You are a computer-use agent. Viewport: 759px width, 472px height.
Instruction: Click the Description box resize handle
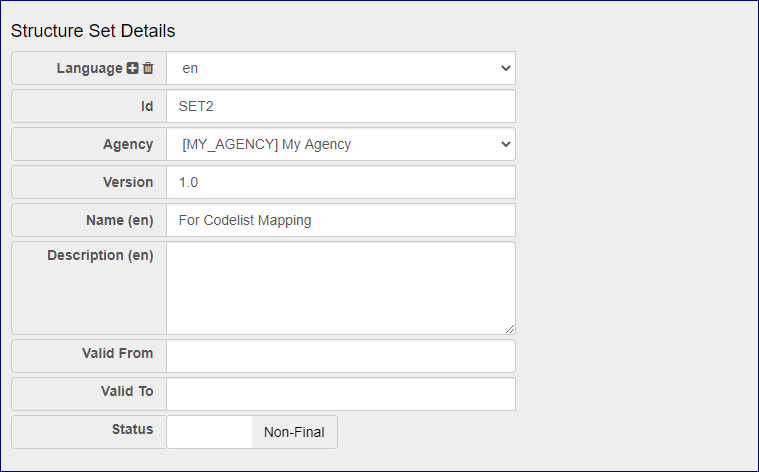pyautogui.click(x=510, y=328)
